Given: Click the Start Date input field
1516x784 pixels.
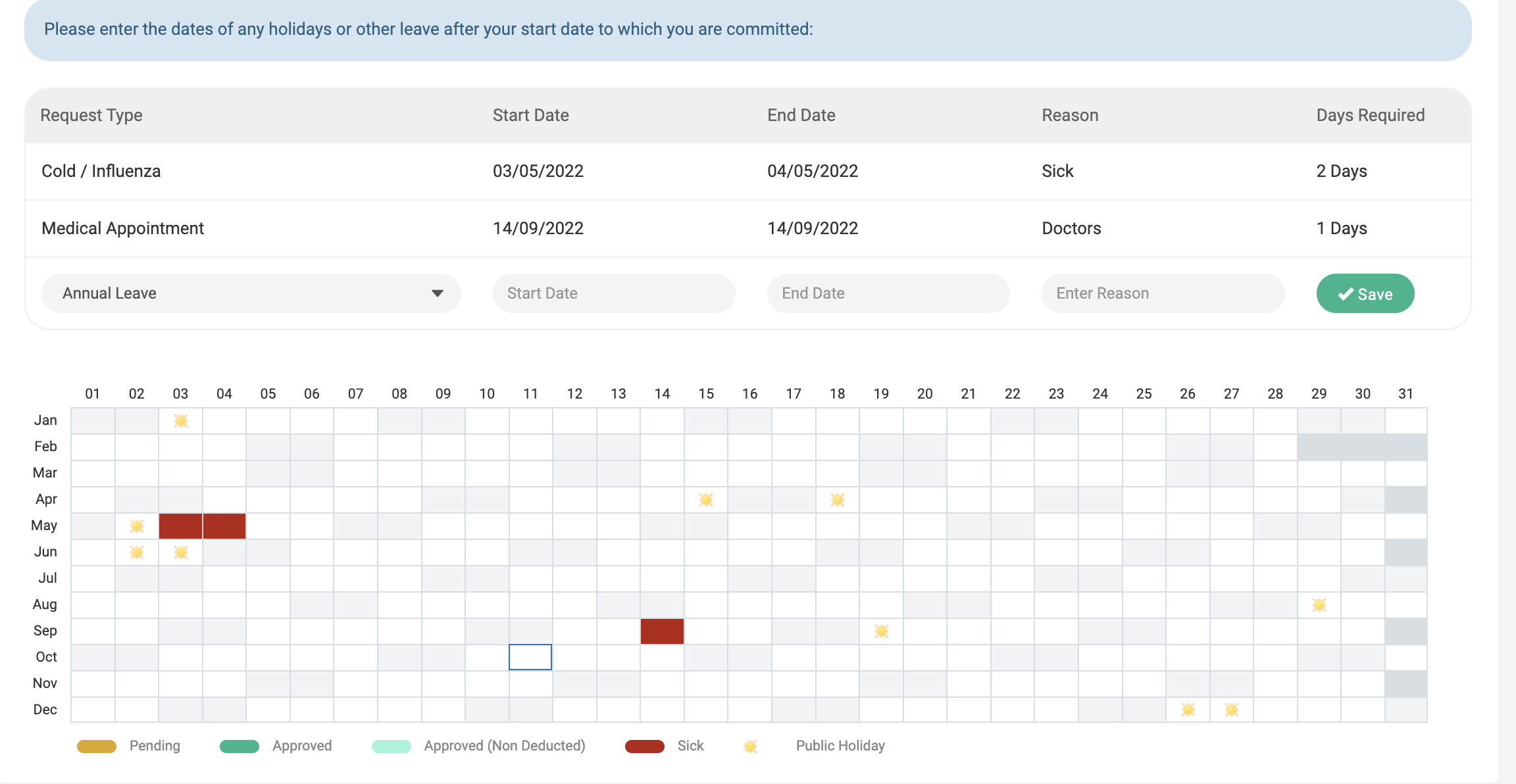Looking at the screenshot, I should tap(613, 293).
